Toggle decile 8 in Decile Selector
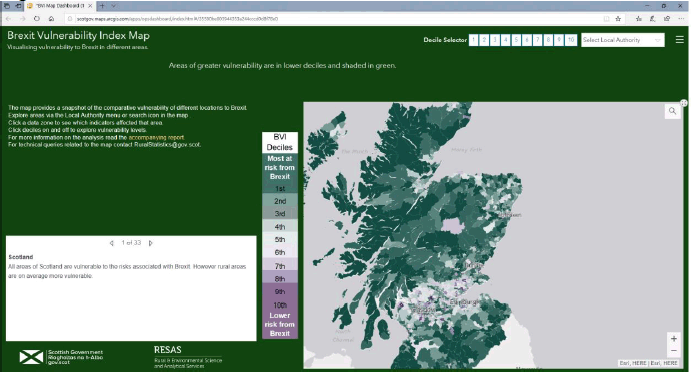The height and width of the screenshot is (373, 691). 548,40
